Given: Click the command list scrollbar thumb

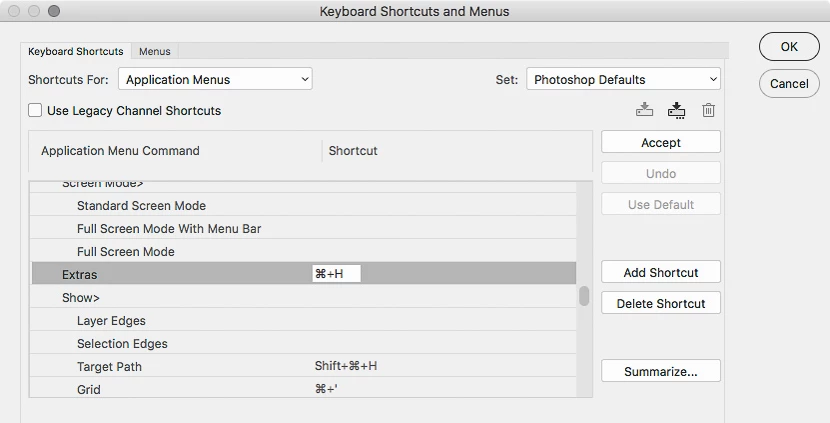Looking at the screenshot, I should pos(584,296).
